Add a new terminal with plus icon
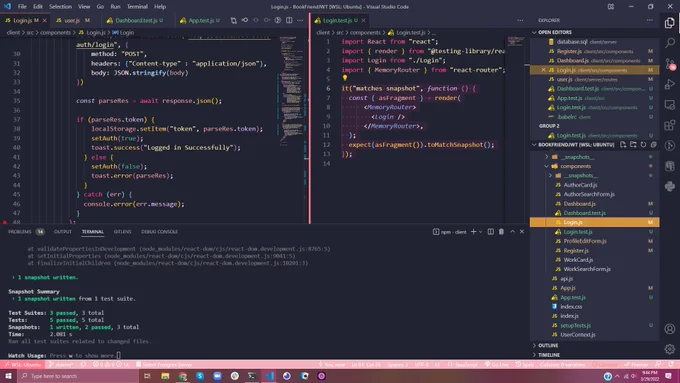Screen dimensions: 680x383 click(x=474, y=232)
